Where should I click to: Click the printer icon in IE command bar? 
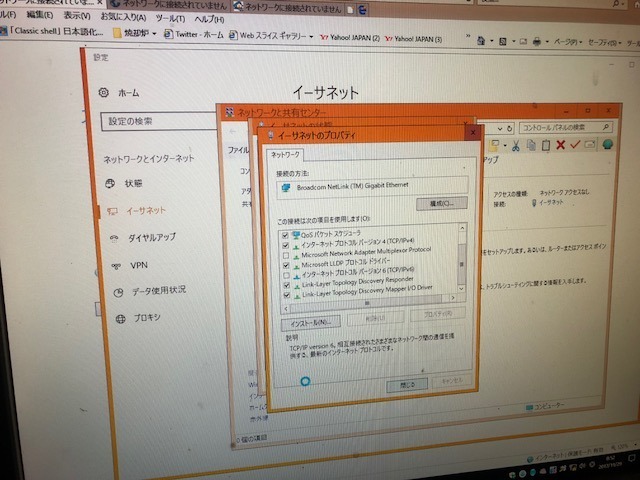point(537,41)
